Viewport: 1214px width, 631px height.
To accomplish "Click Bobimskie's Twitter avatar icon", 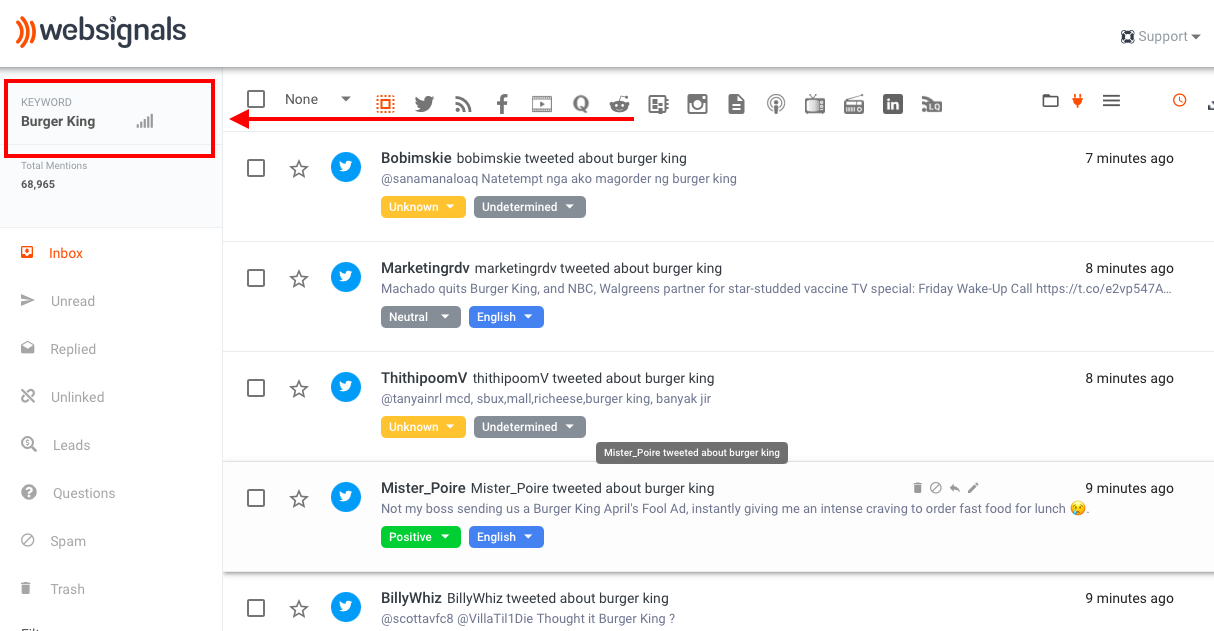I will tap(346, 167).
